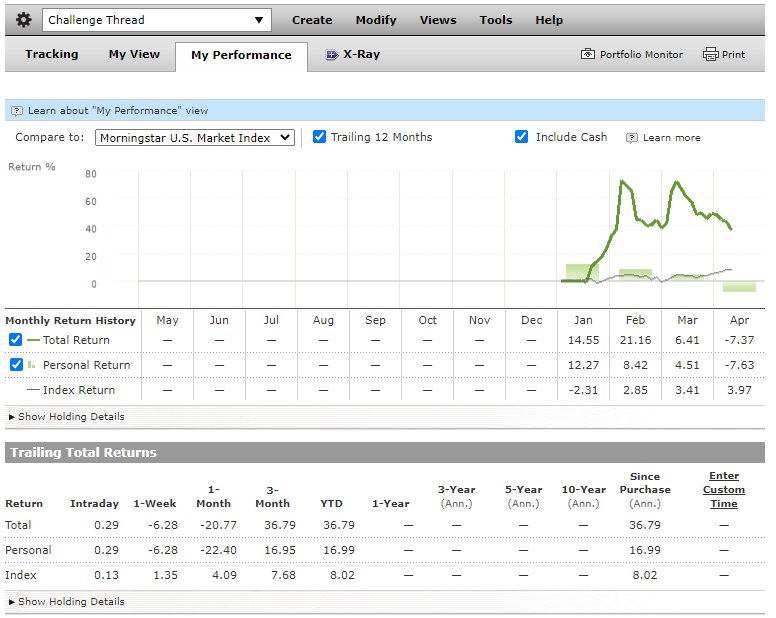776x618 pixels.
Task: Uncheck the Personal Return series checkbox
Action: click(16, 365)
